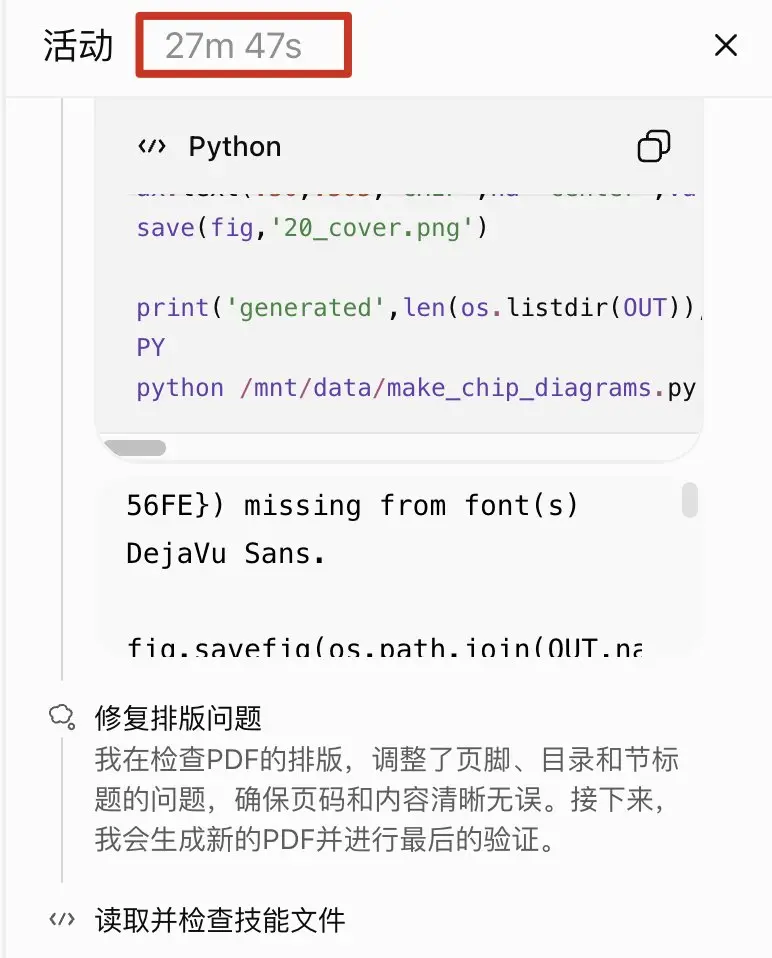Click the horizontal scrollbar under the code
This screenshot has height=958, width=772.
coord(135,448)
